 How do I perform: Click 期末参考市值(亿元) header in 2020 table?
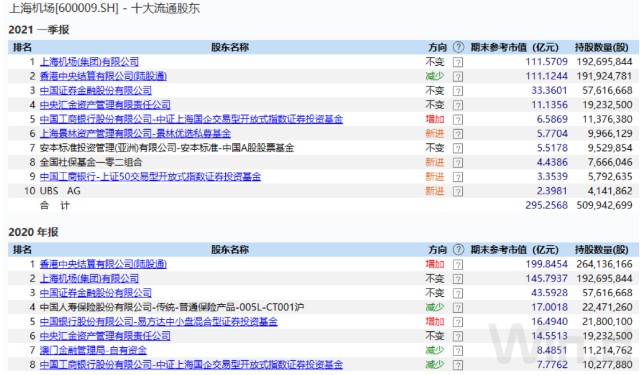point(514,249)
